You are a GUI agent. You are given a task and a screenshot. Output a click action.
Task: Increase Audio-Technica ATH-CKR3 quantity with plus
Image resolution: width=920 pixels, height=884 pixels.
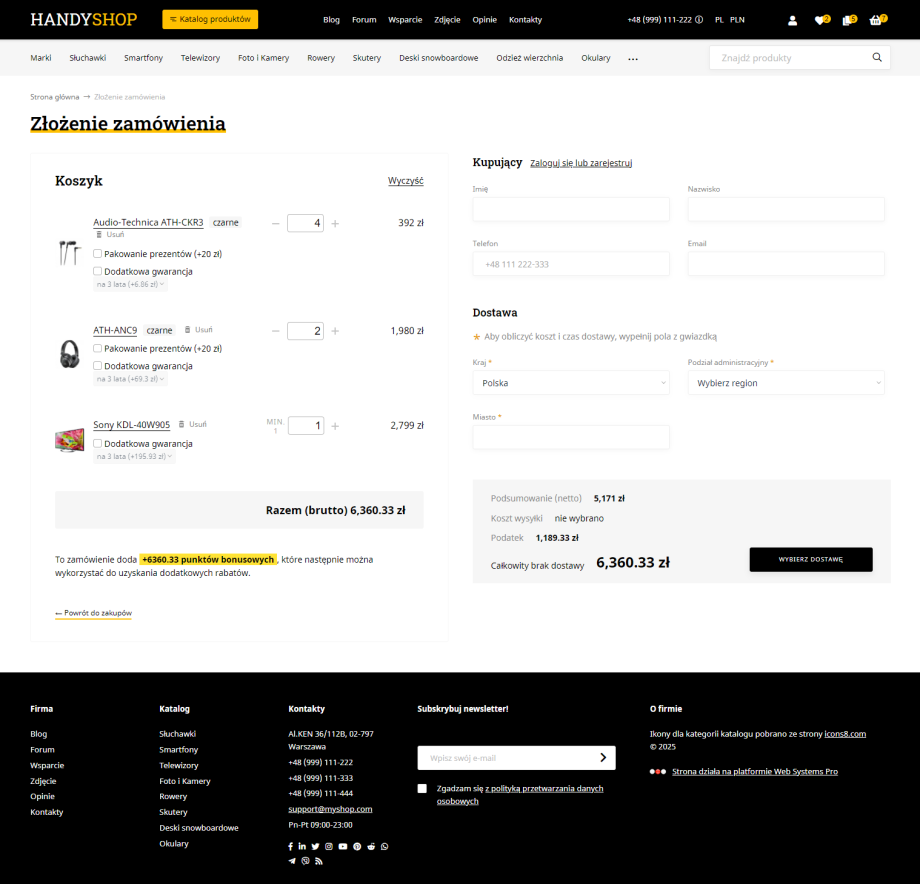pyautogui.click(x=335, y=223)
